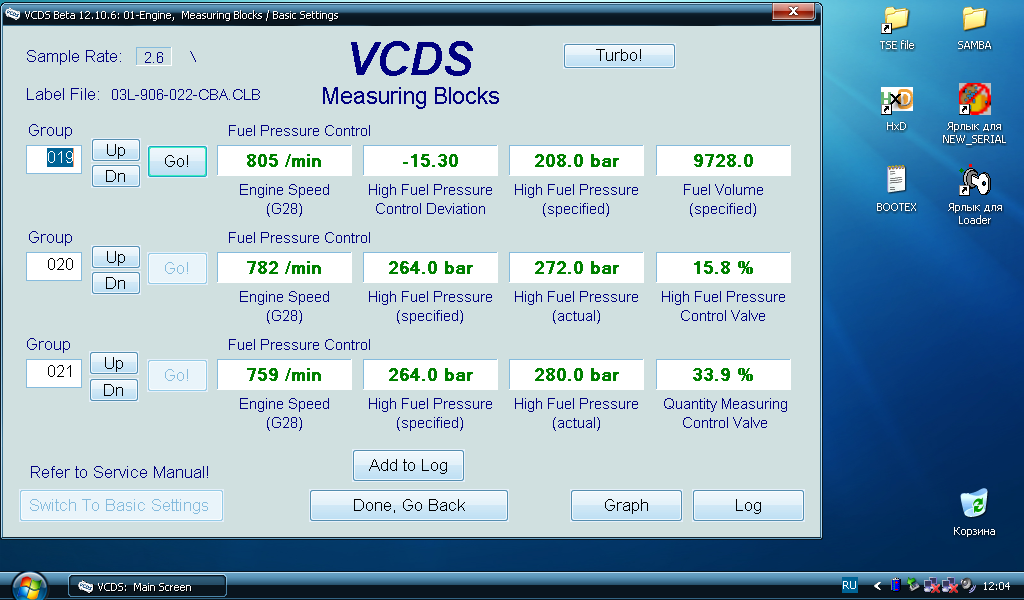Click the -15.30 pressure deviation value
Screen dimensions: 1024x600
tap(430, 161)
